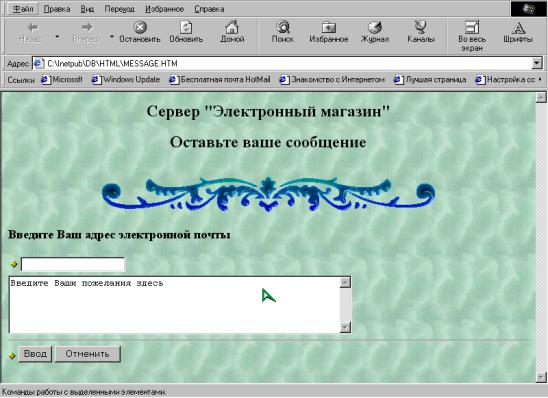Screen dimensions: 548x398
Task: Click inside the Введите Ваши пожелания textarea
Action: pos(174,305)
